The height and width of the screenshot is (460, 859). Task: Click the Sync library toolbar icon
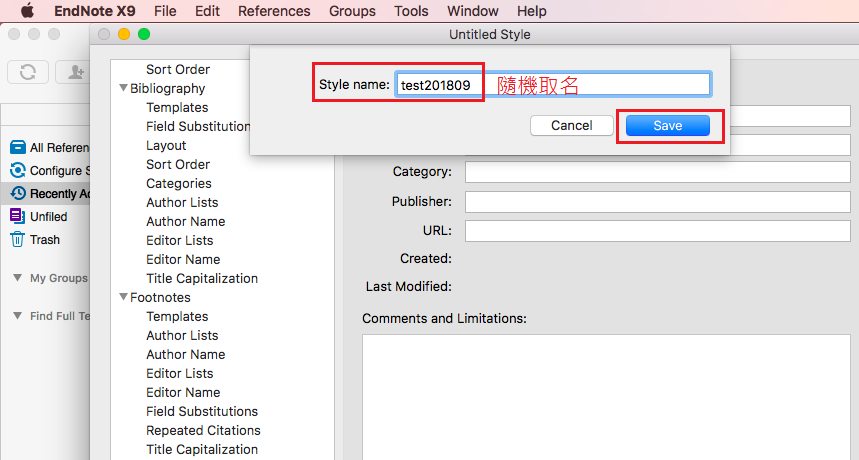pos(28,72)
